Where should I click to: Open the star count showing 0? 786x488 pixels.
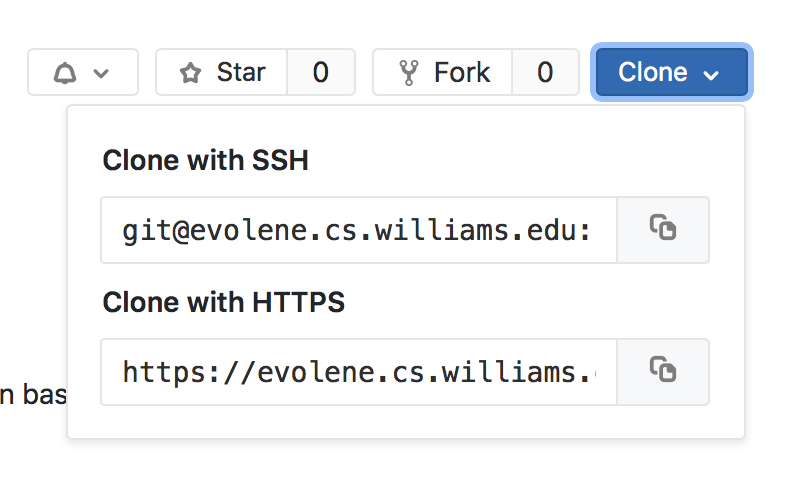320,73
